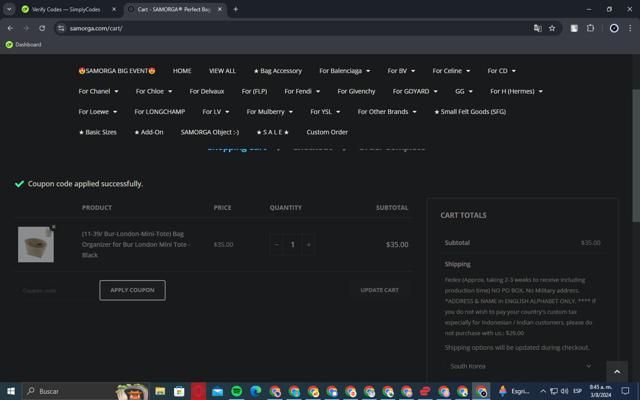The height and width of the screenshot is (400, 640).
Task: Go back with the browser back arrow
Action: [10, 28]
